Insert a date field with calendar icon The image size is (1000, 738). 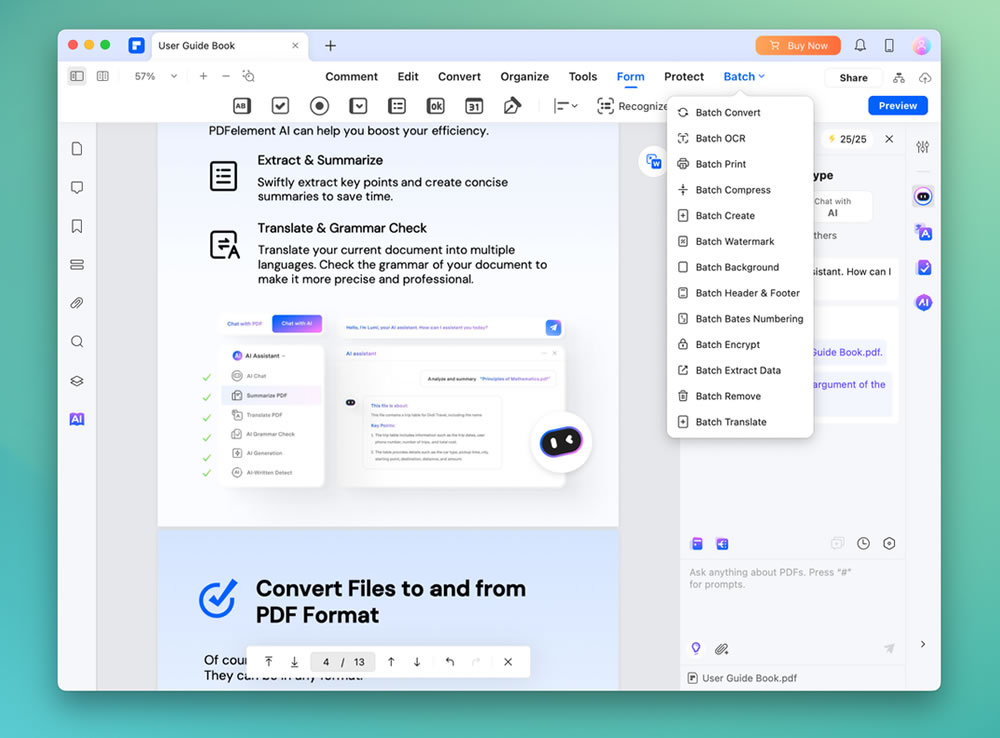(474, 106)
